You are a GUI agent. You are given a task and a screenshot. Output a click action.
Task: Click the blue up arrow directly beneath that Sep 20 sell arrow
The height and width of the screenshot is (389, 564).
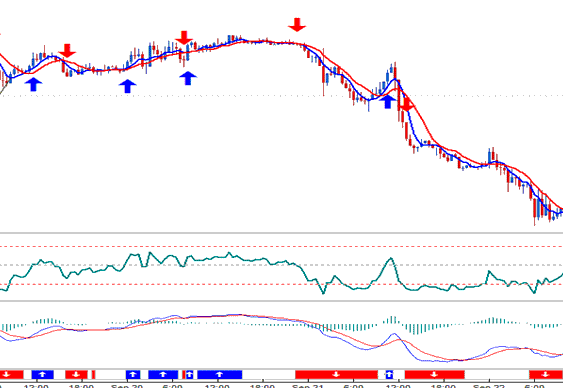[x=188, y=78]
